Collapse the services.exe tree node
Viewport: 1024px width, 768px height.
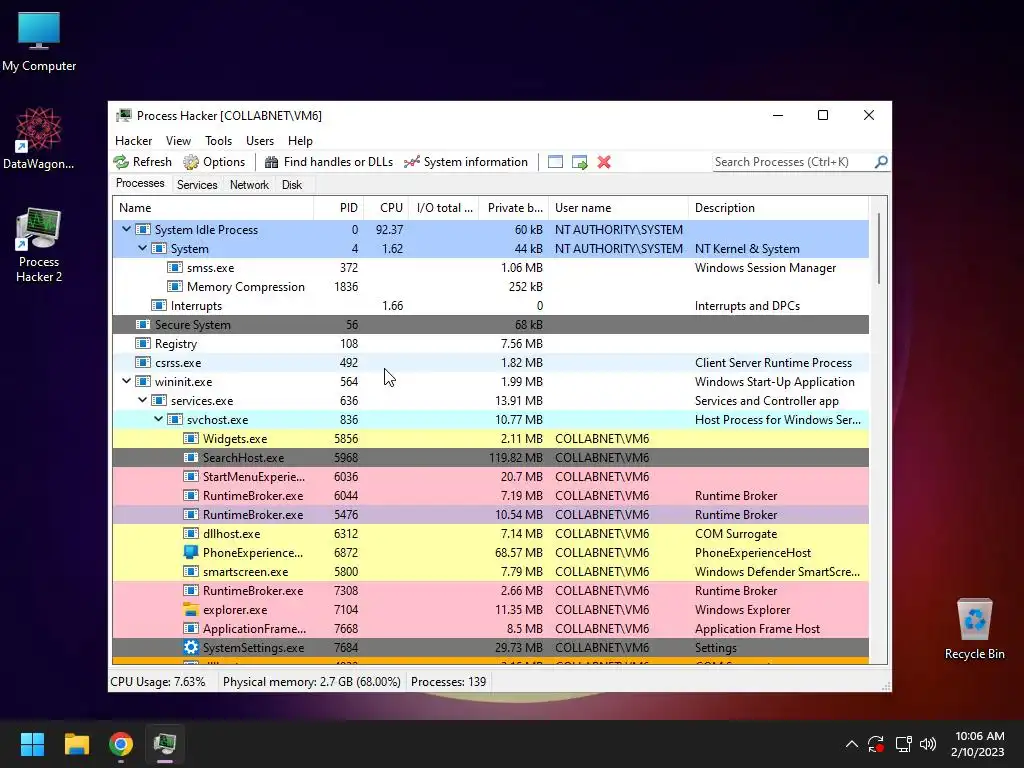pyautogui.click(x=142, y=400)
